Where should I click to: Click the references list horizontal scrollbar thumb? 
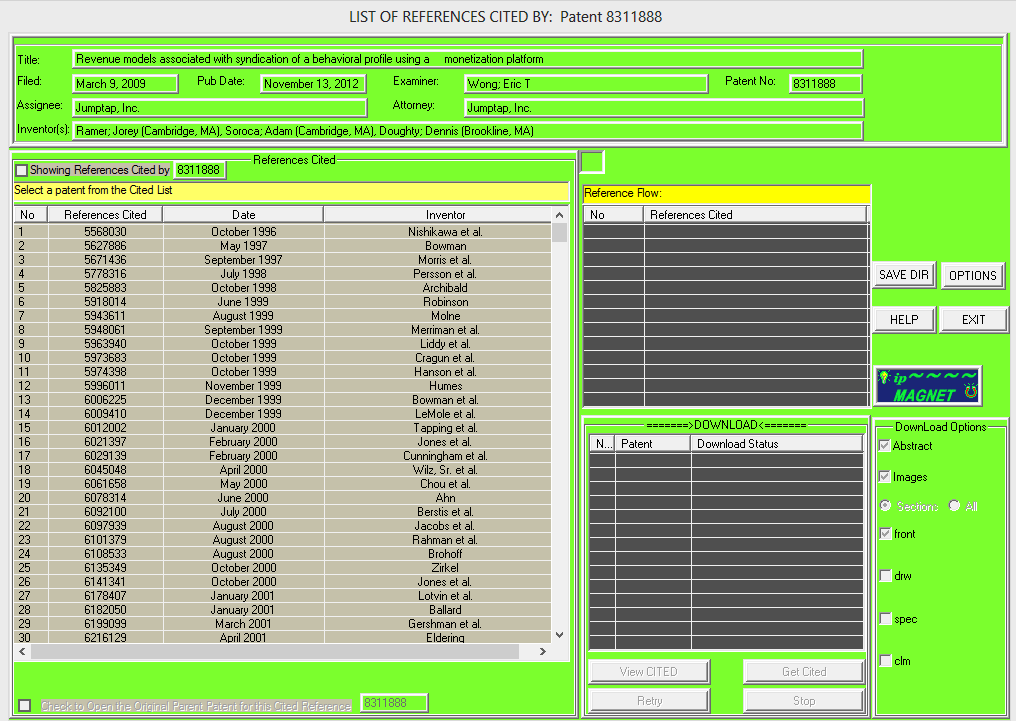pyautogui.click(x=275, y=652)
